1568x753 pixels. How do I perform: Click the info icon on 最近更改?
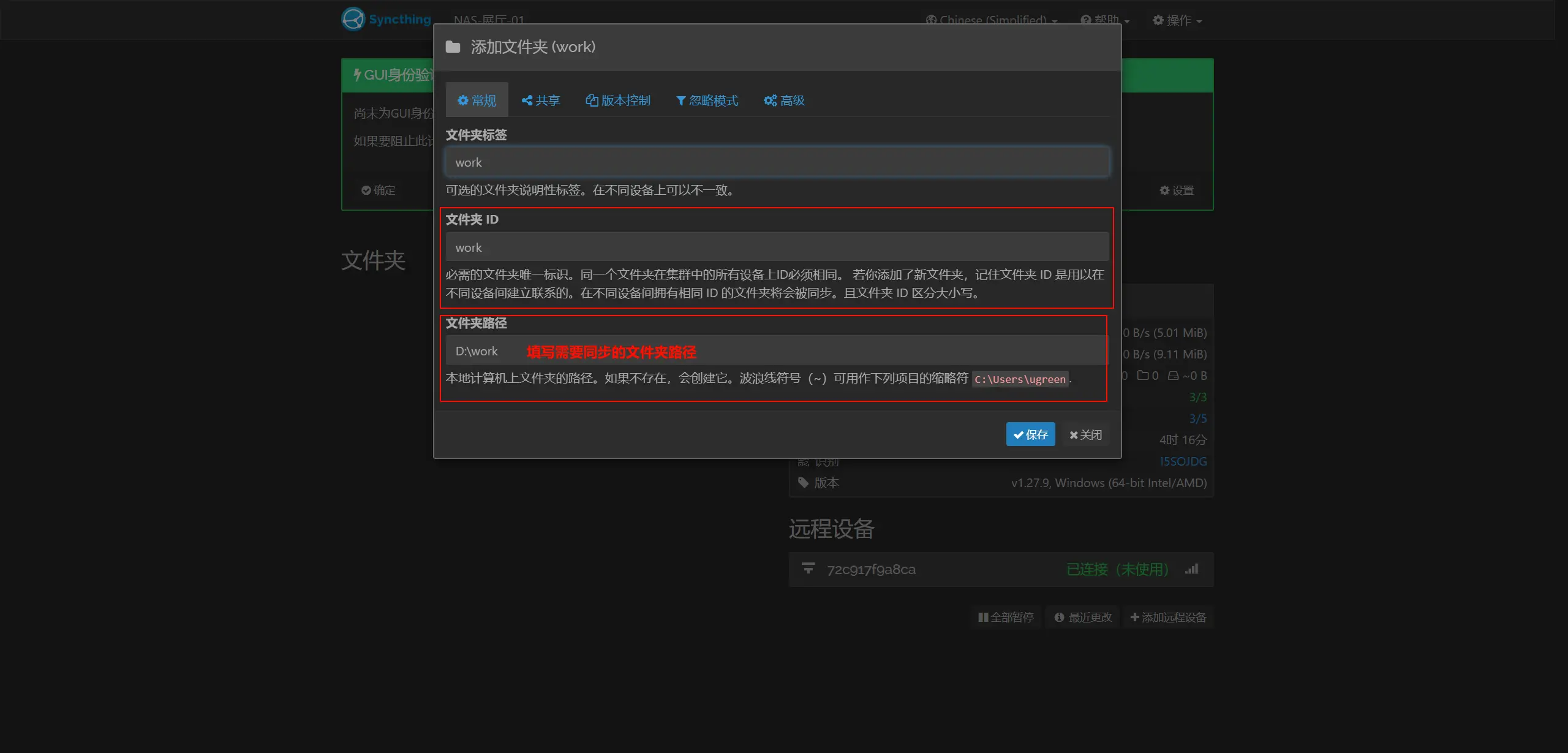tap(1059, 617)
